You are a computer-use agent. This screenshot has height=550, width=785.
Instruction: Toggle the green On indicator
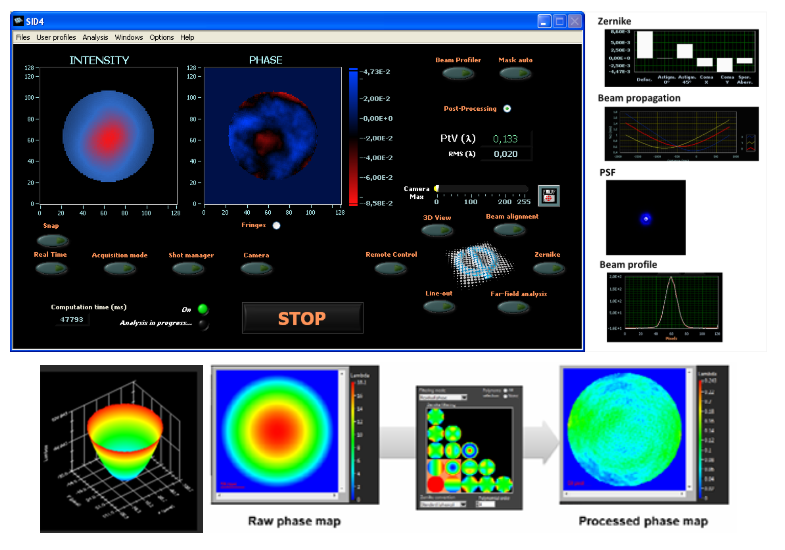click(203, 309)
